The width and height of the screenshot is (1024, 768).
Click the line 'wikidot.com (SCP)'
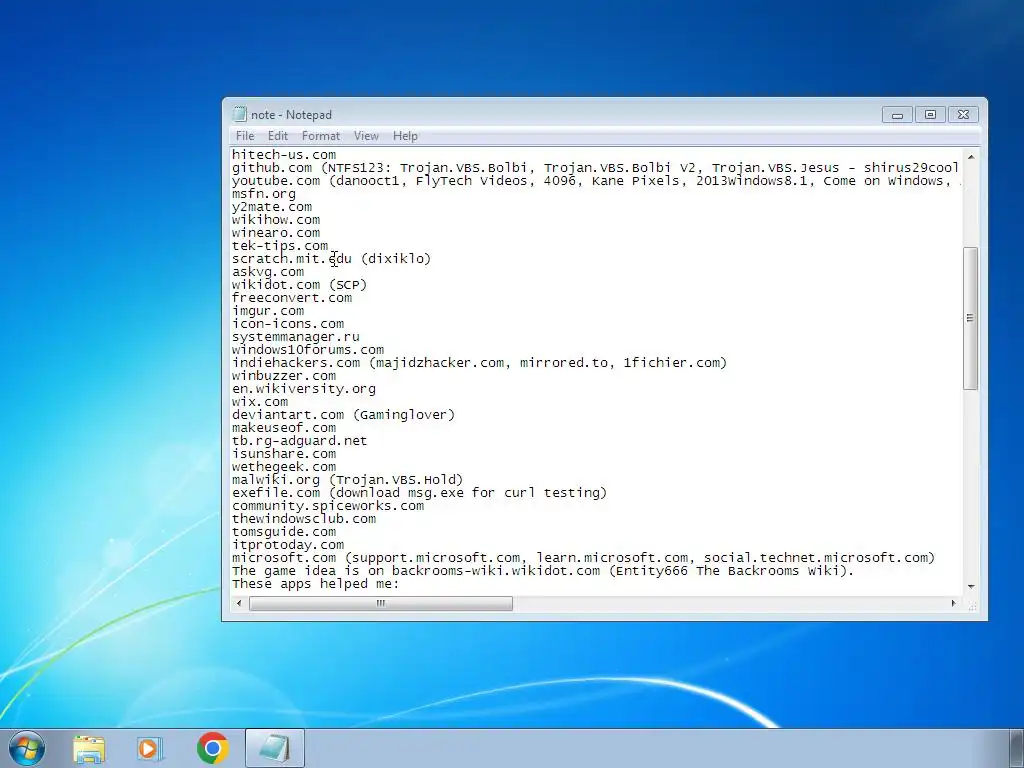click(x=300, y=285)
